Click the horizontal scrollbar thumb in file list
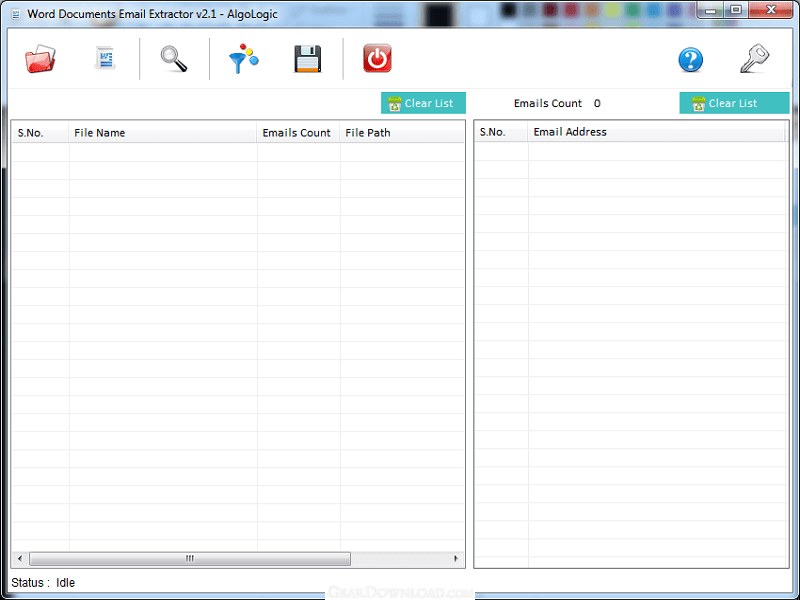 pos(190,559)
